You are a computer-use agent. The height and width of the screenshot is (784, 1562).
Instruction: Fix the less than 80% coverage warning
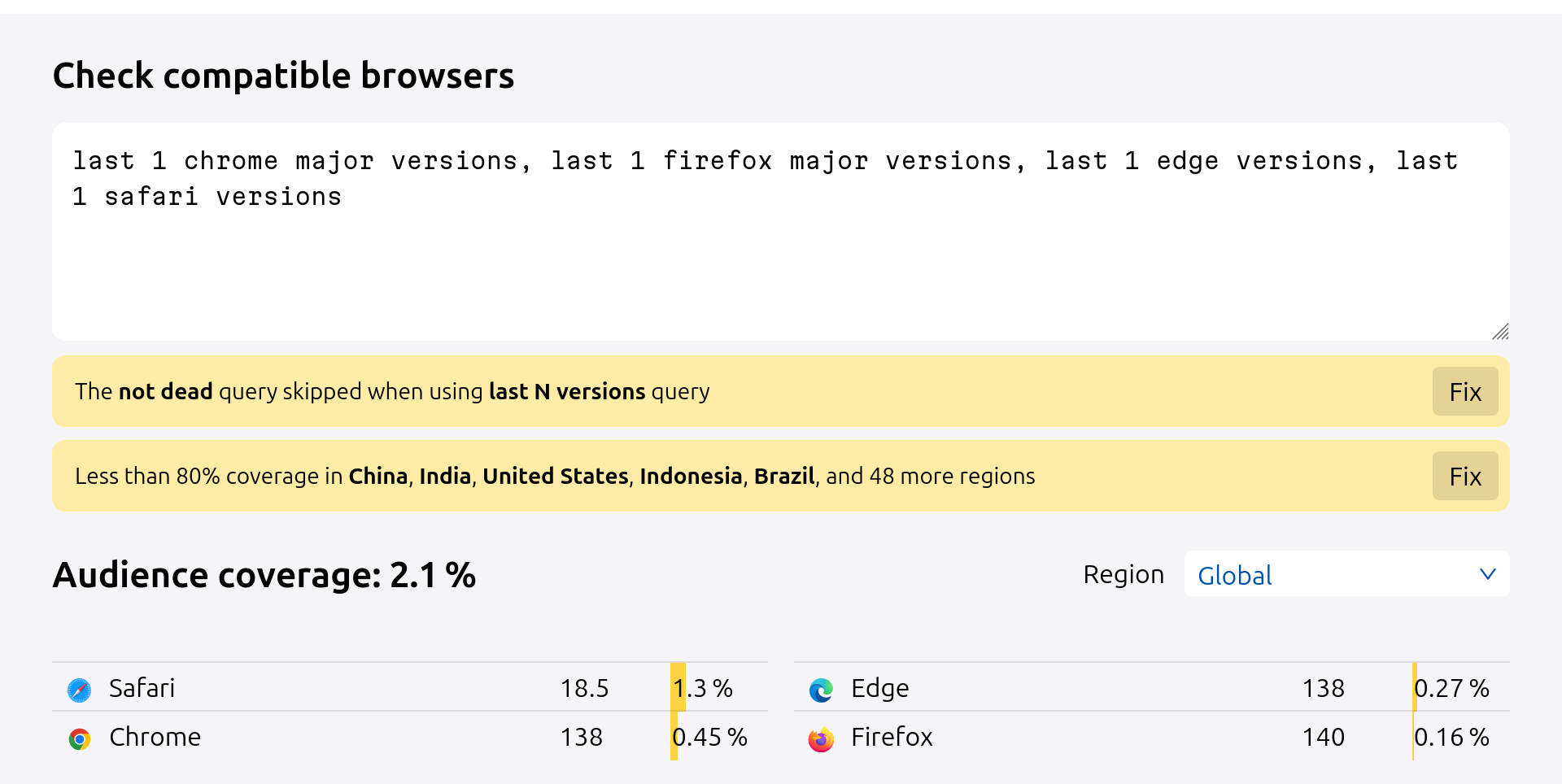click(1465, 477)
